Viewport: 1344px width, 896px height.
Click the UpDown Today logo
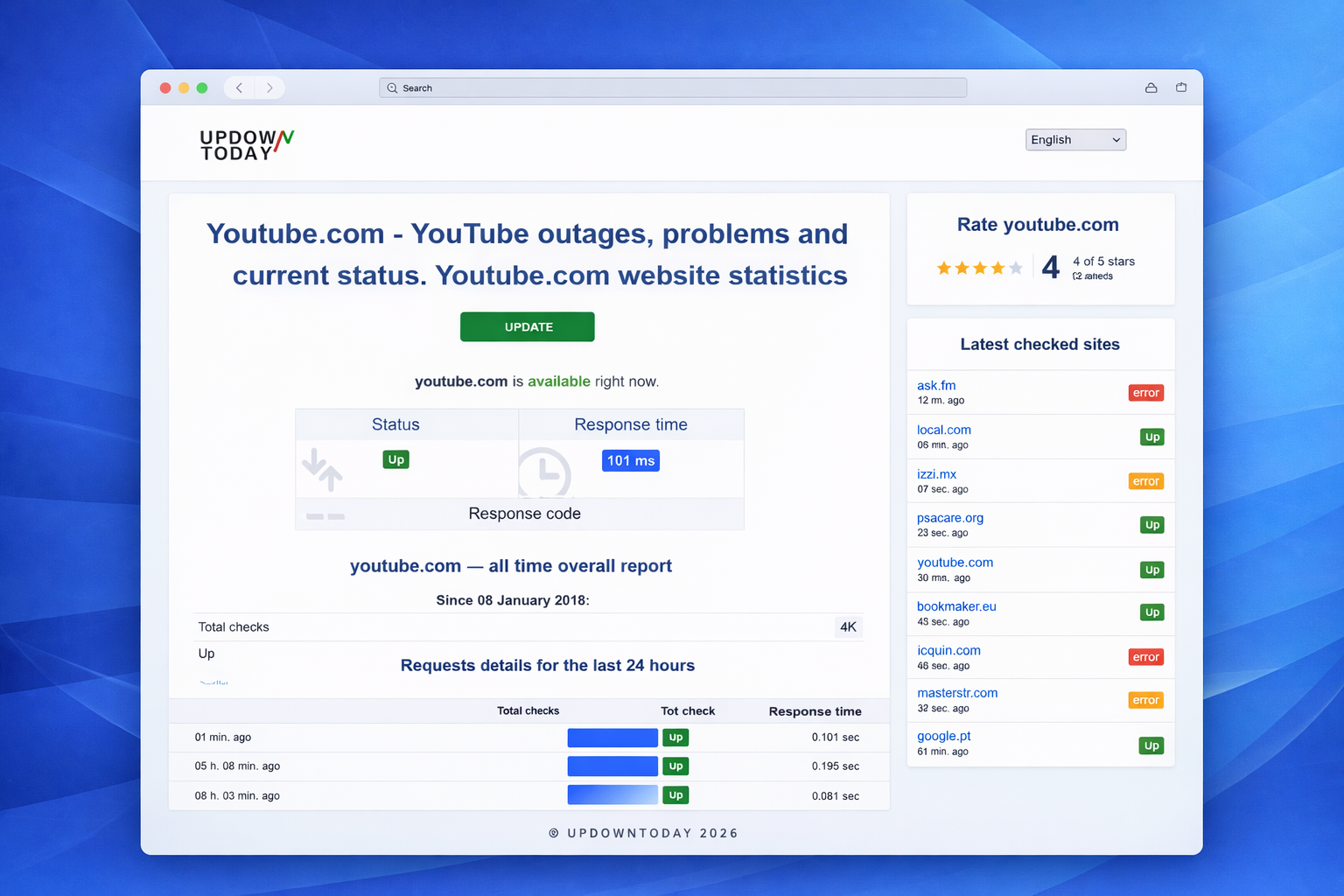(245, 145)
